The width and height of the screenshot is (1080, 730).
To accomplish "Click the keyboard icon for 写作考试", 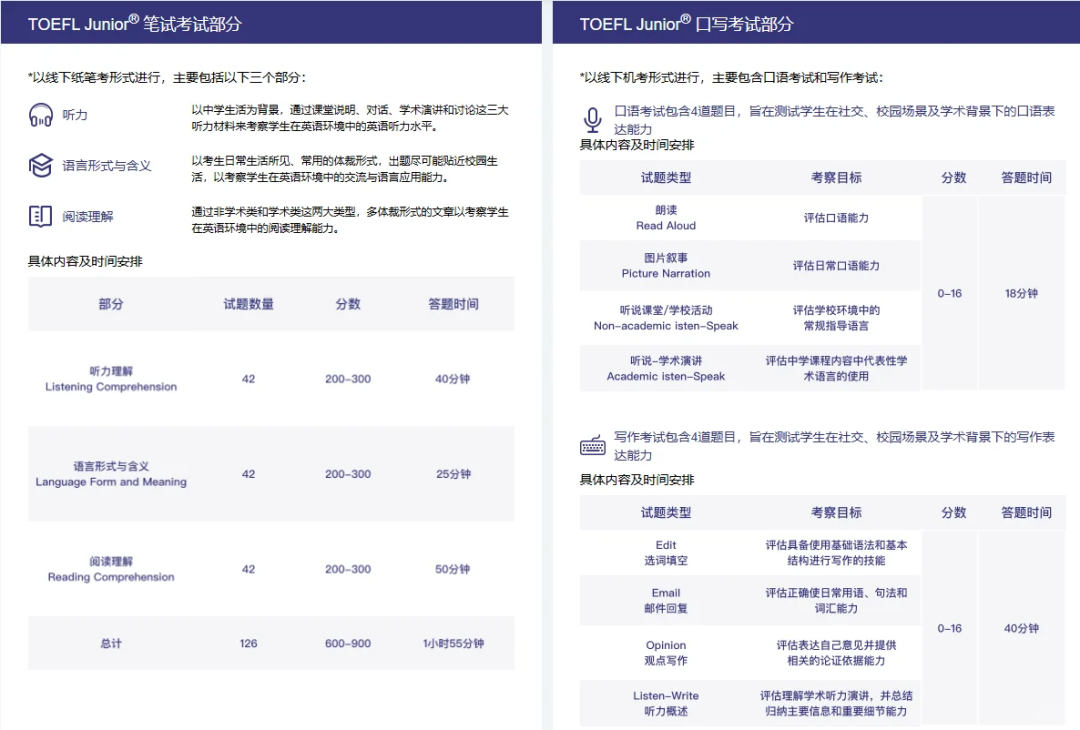I will [592, 446].
